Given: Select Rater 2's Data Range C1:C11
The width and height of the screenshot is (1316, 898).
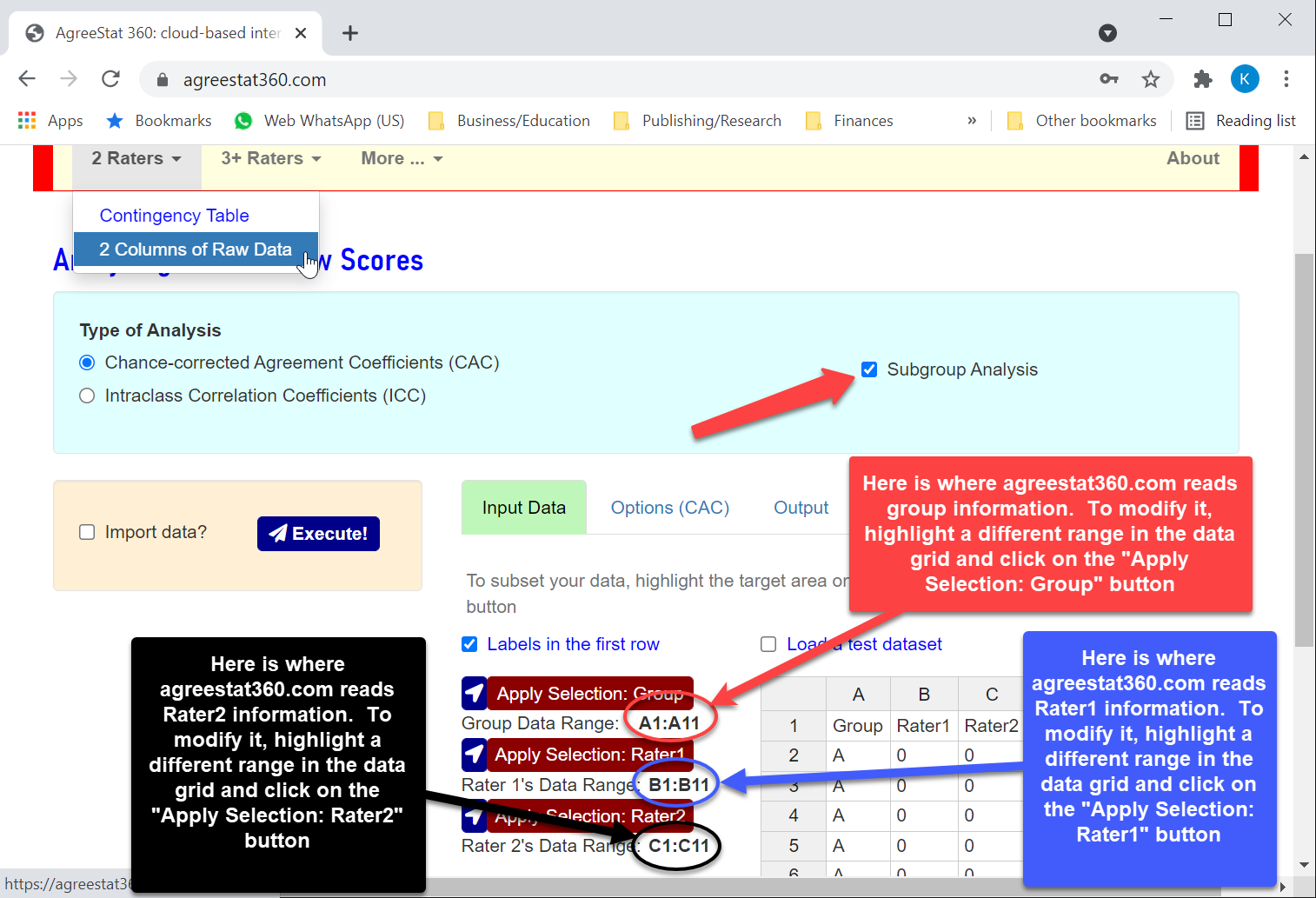Looking at the screenshot, I should point(679,846).
